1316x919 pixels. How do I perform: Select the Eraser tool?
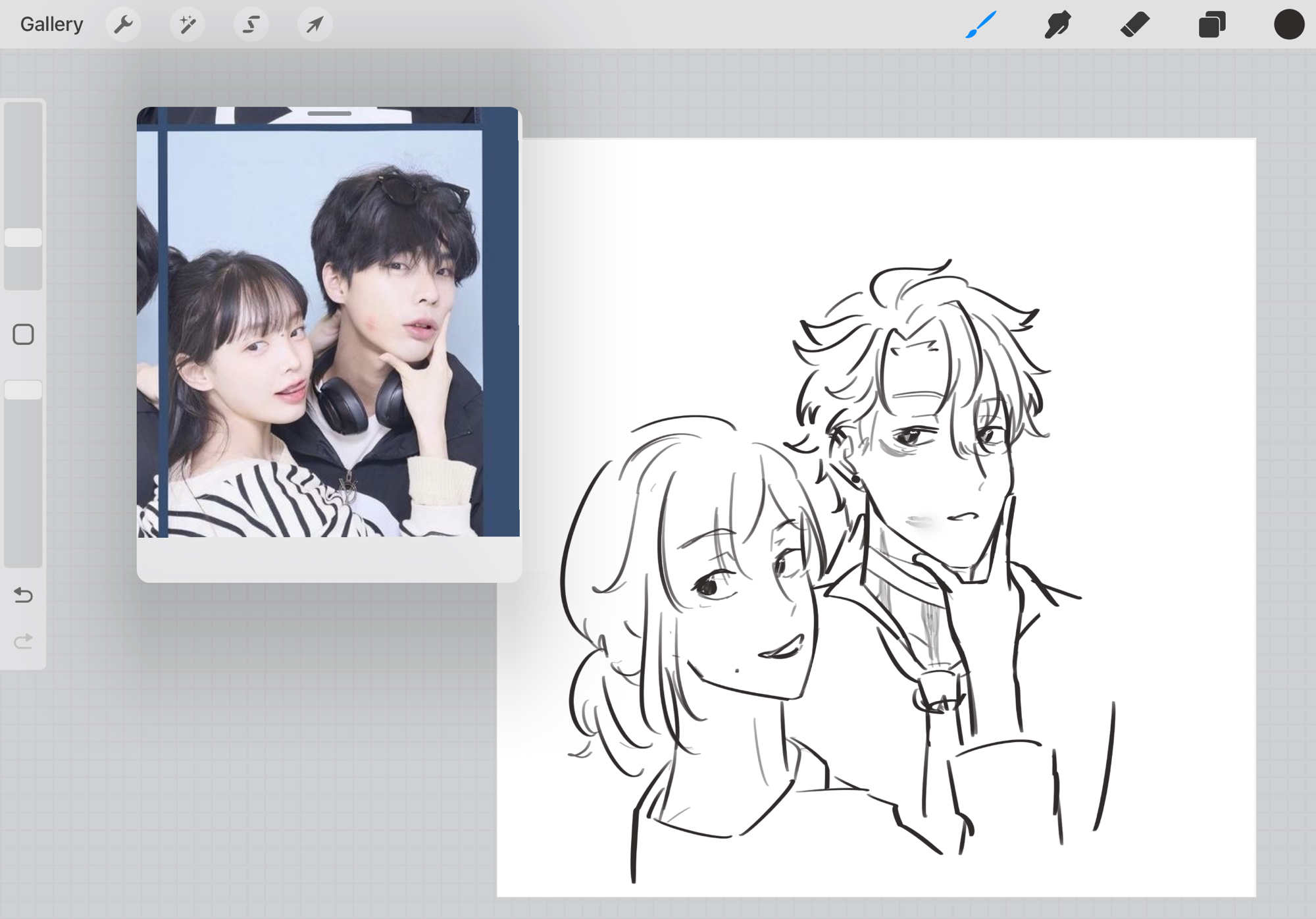click(x=1134, y=24)
